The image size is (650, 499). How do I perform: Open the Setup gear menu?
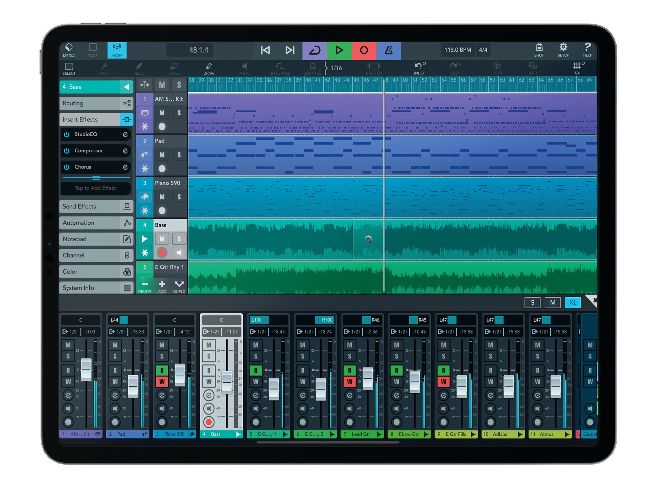point(563,49)
